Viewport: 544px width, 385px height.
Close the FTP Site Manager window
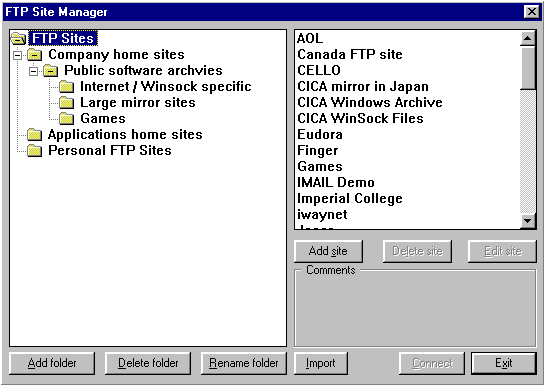pyautogui.click(x=532, y=12)
